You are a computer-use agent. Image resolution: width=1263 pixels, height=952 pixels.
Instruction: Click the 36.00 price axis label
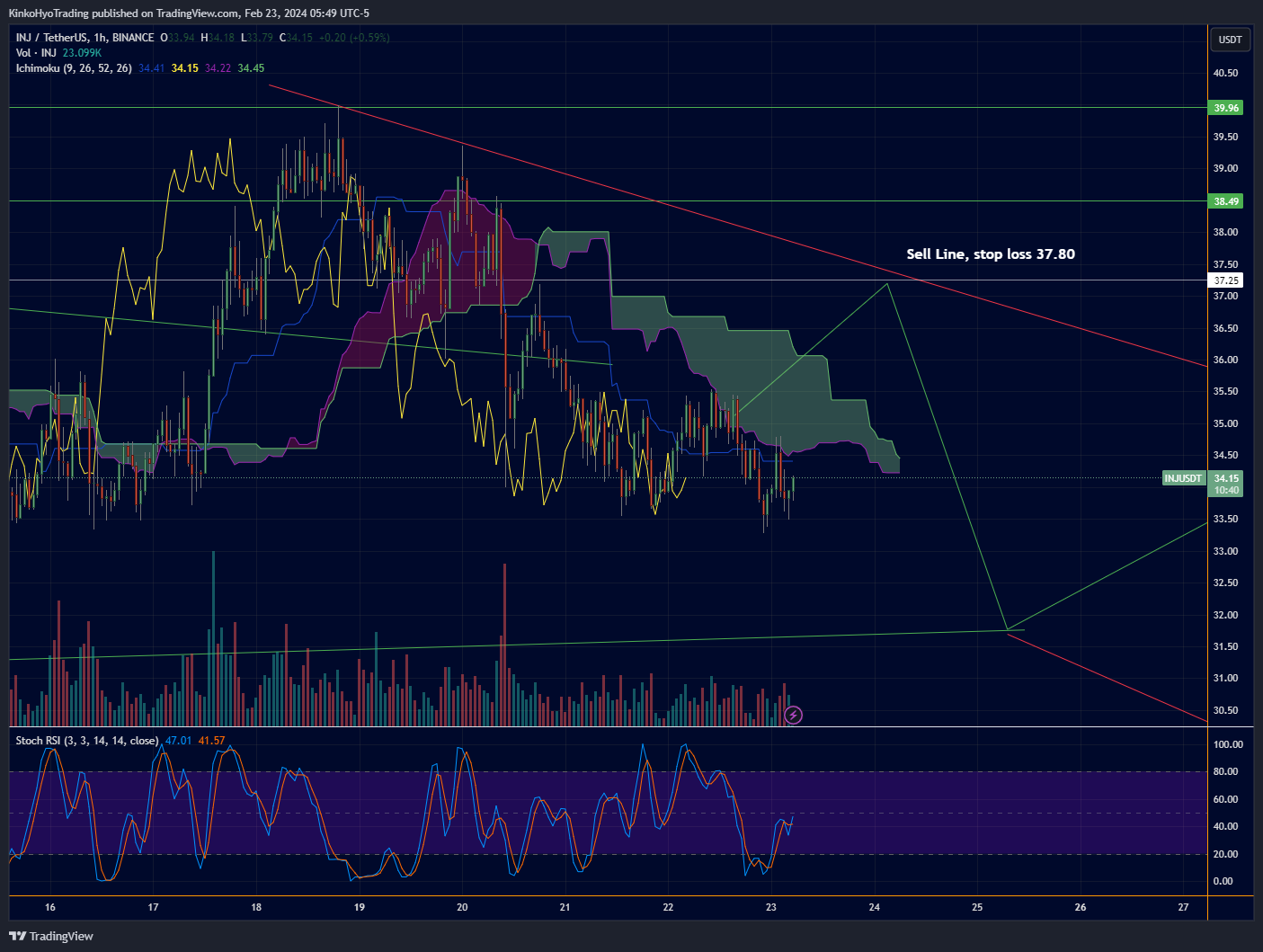pos(1225,360)
